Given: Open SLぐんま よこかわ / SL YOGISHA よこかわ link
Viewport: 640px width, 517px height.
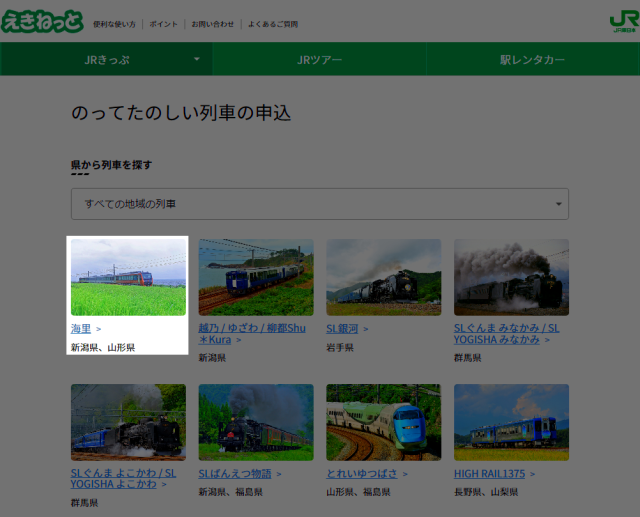Looking at the screenshot, I should (x=123, y=478).
